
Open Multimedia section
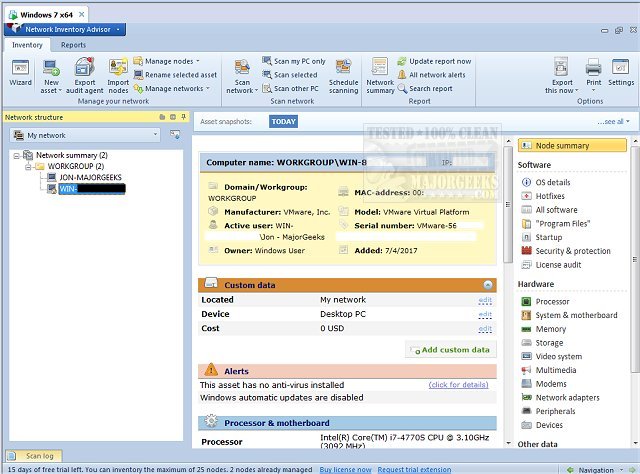[x=549, y=370]
